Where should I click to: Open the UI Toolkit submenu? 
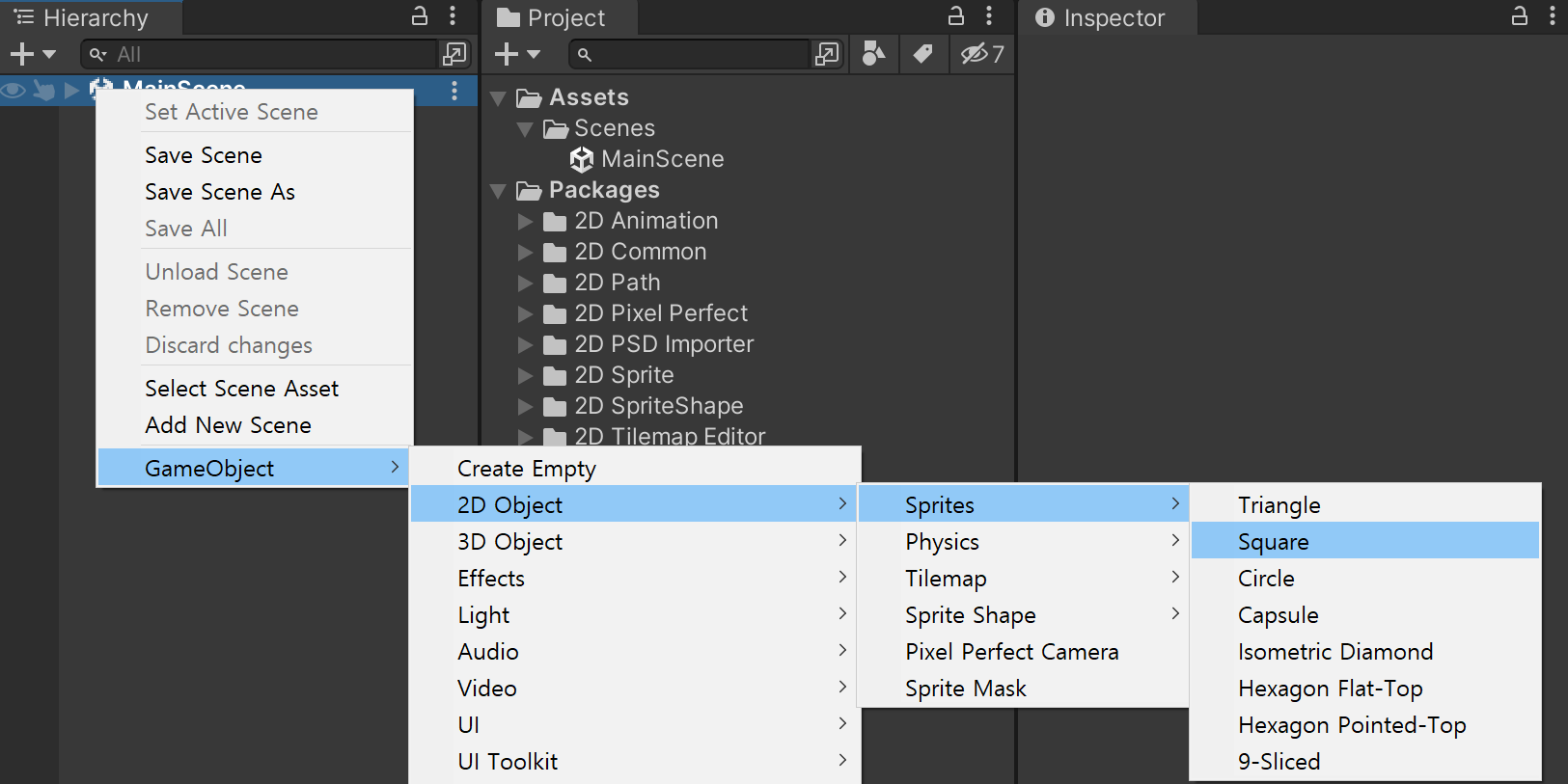coord(635,761)
